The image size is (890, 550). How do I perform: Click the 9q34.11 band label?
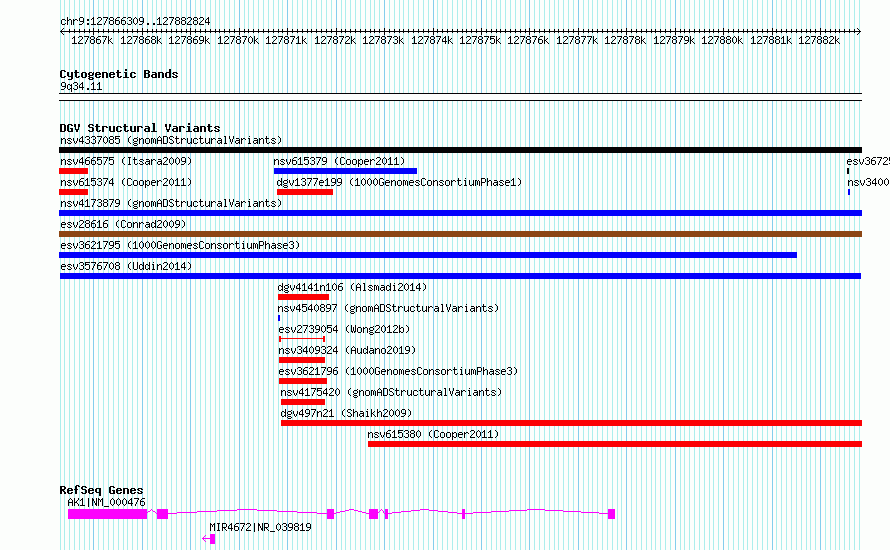click(x=81, y=86)
